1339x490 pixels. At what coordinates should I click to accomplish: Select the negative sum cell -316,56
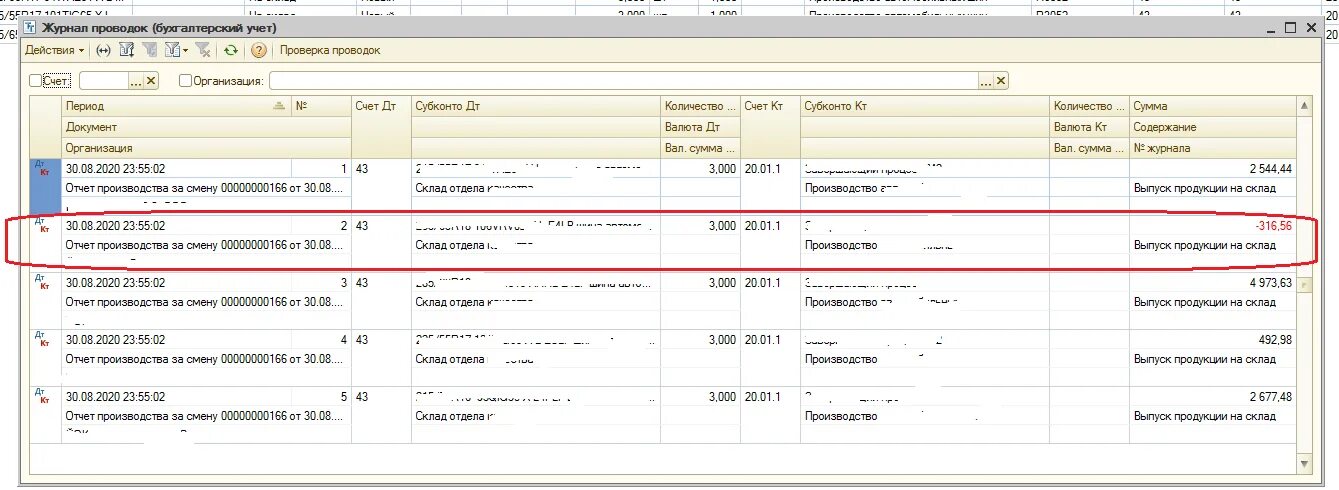(1213, 226)
